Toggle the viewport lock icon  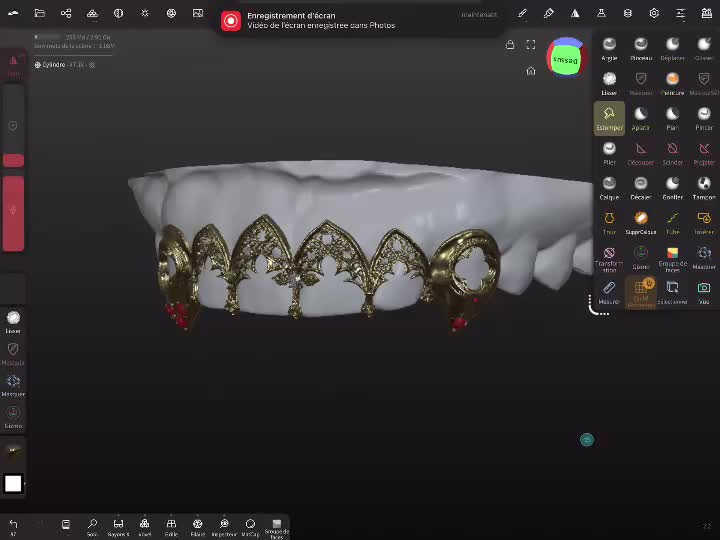tap(510, 45)
